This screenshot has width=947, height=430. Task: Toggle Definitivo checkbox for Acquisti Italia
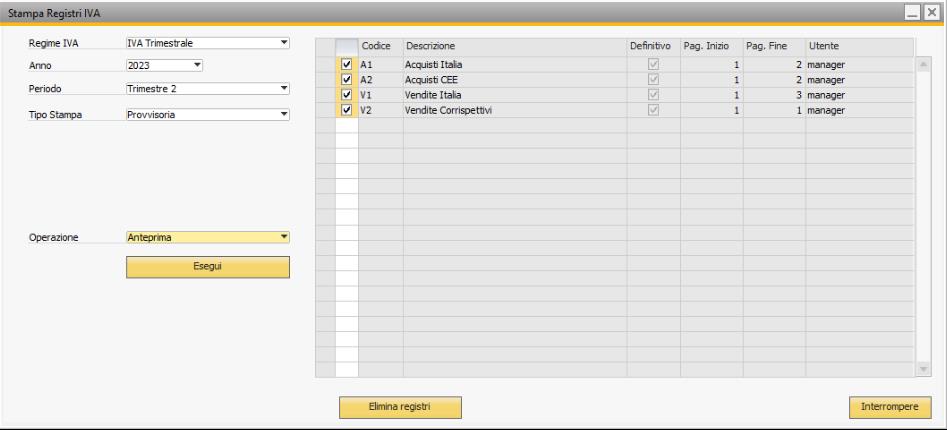pos(653,64)
